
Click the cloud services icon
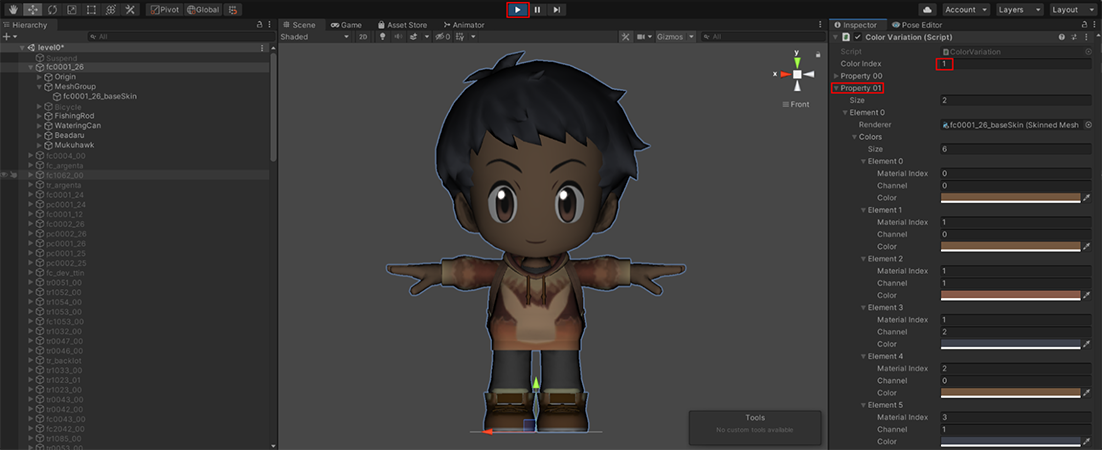[926, 9]
